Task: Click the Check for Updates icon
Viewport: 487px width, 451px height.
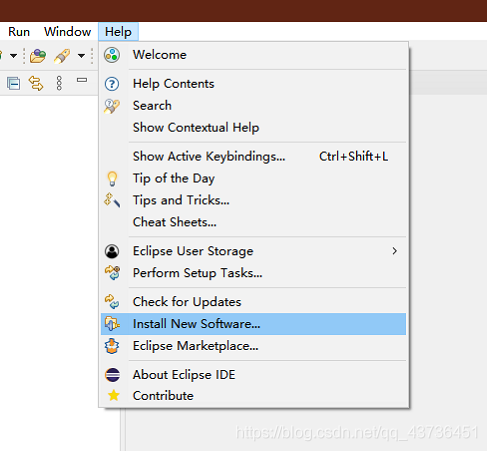Action: pyautogui.click(x=112, y=302)
